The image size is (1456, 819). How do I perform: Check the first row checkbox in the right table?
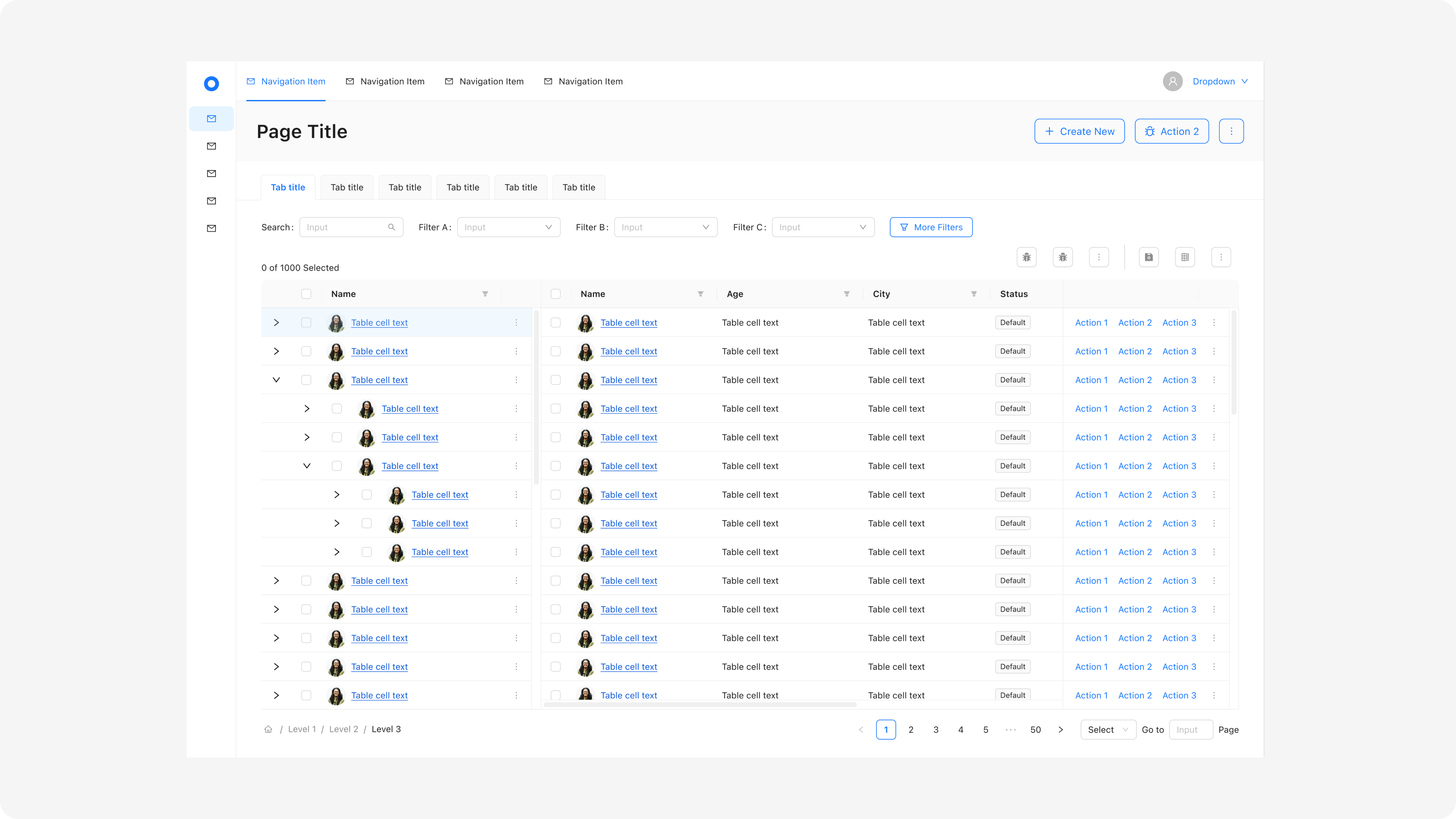[556, 323]
